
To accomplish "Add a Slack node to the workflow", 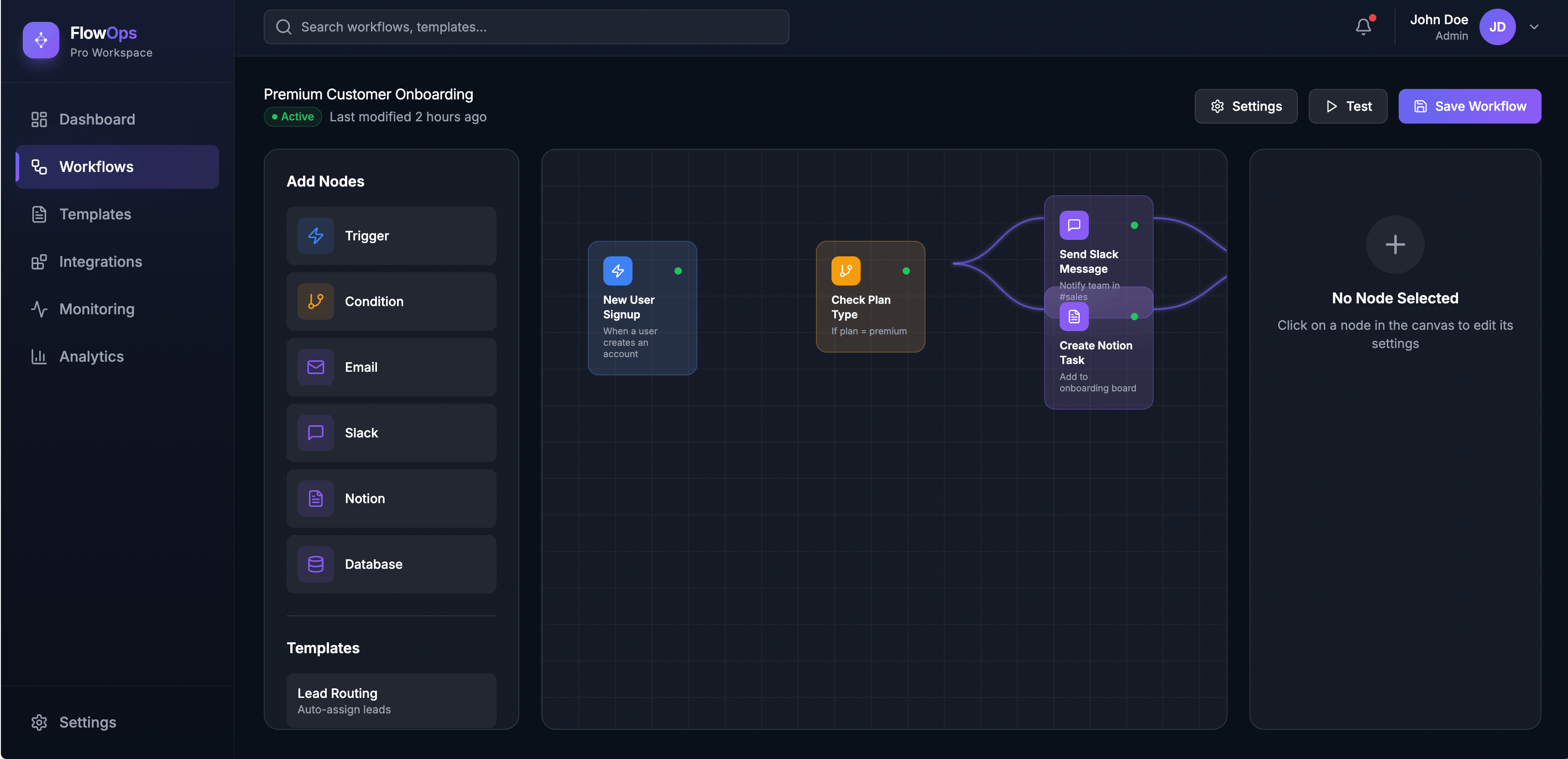I will pyautogui.click(x=391, y=432).
